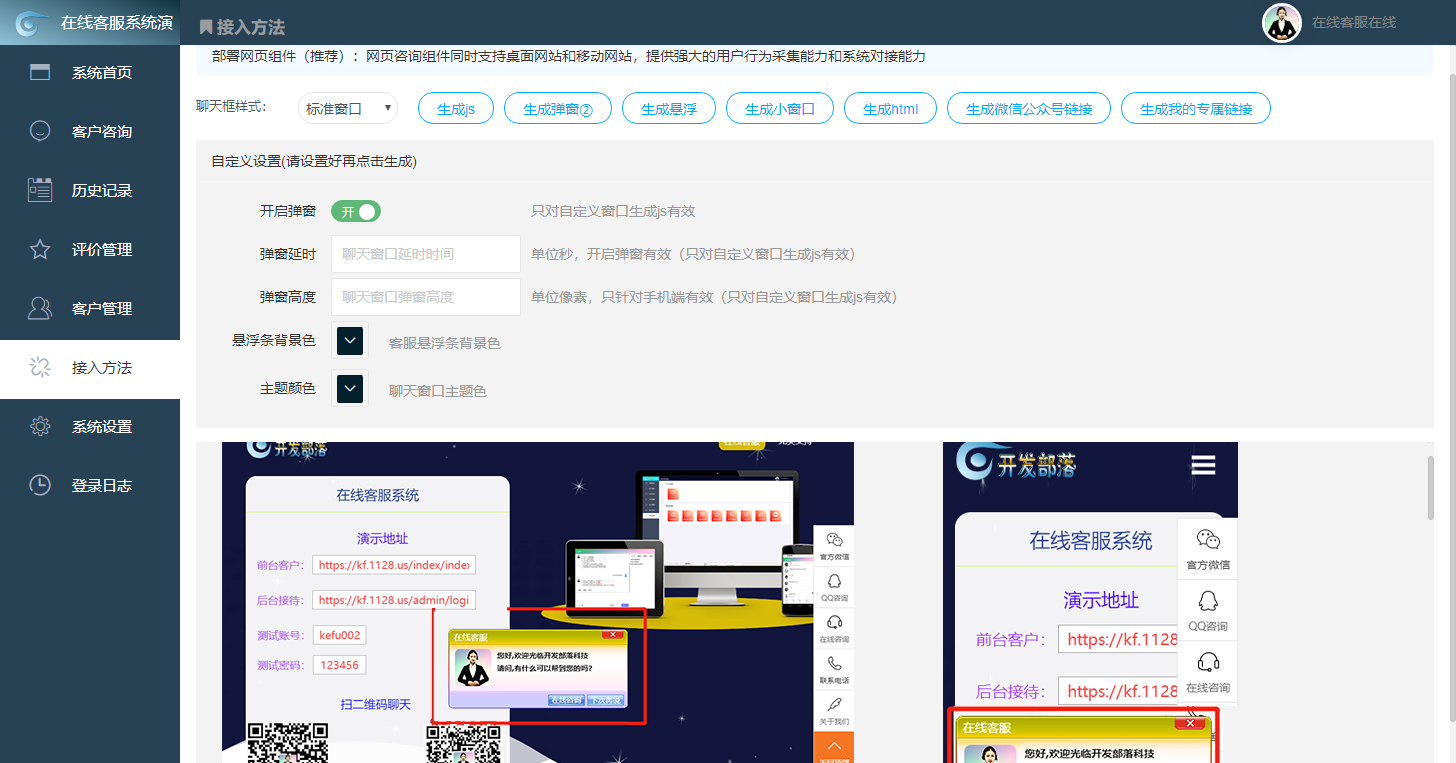Image resolution: width=1456 pixels, height=763 pixels.
Task: Open the 悬浮条背景色 color picker dropdown
Action: coord(350,341)
